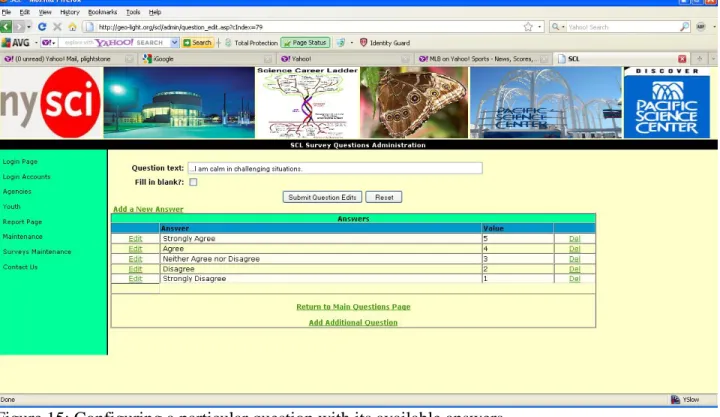This screenshot has height=417, width=720.
Task: Select the value 3 cell
Action: pyautogui.click(x=518, y=259)
